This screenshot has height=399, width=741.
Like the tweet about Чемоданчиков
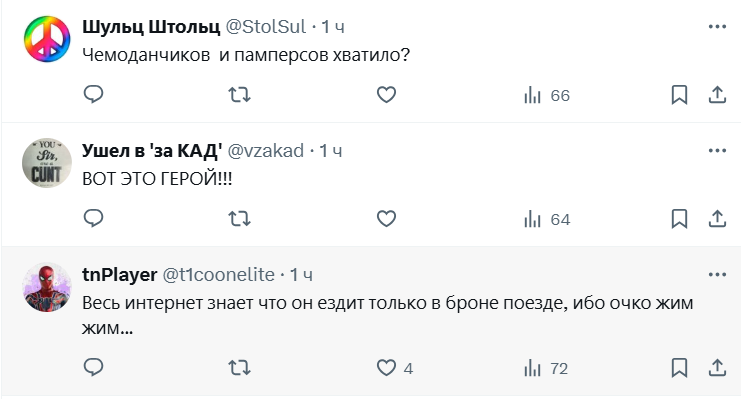(386, 95)
